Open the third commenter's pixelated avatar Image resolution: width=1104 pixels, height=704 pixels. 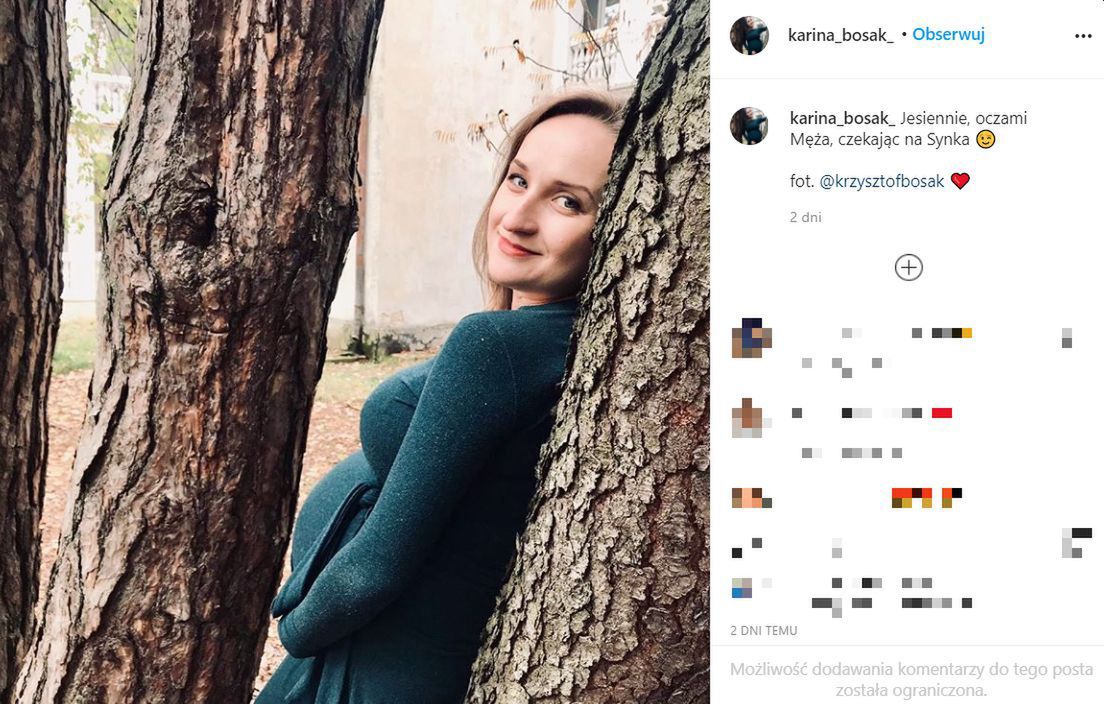pos(747,497)
